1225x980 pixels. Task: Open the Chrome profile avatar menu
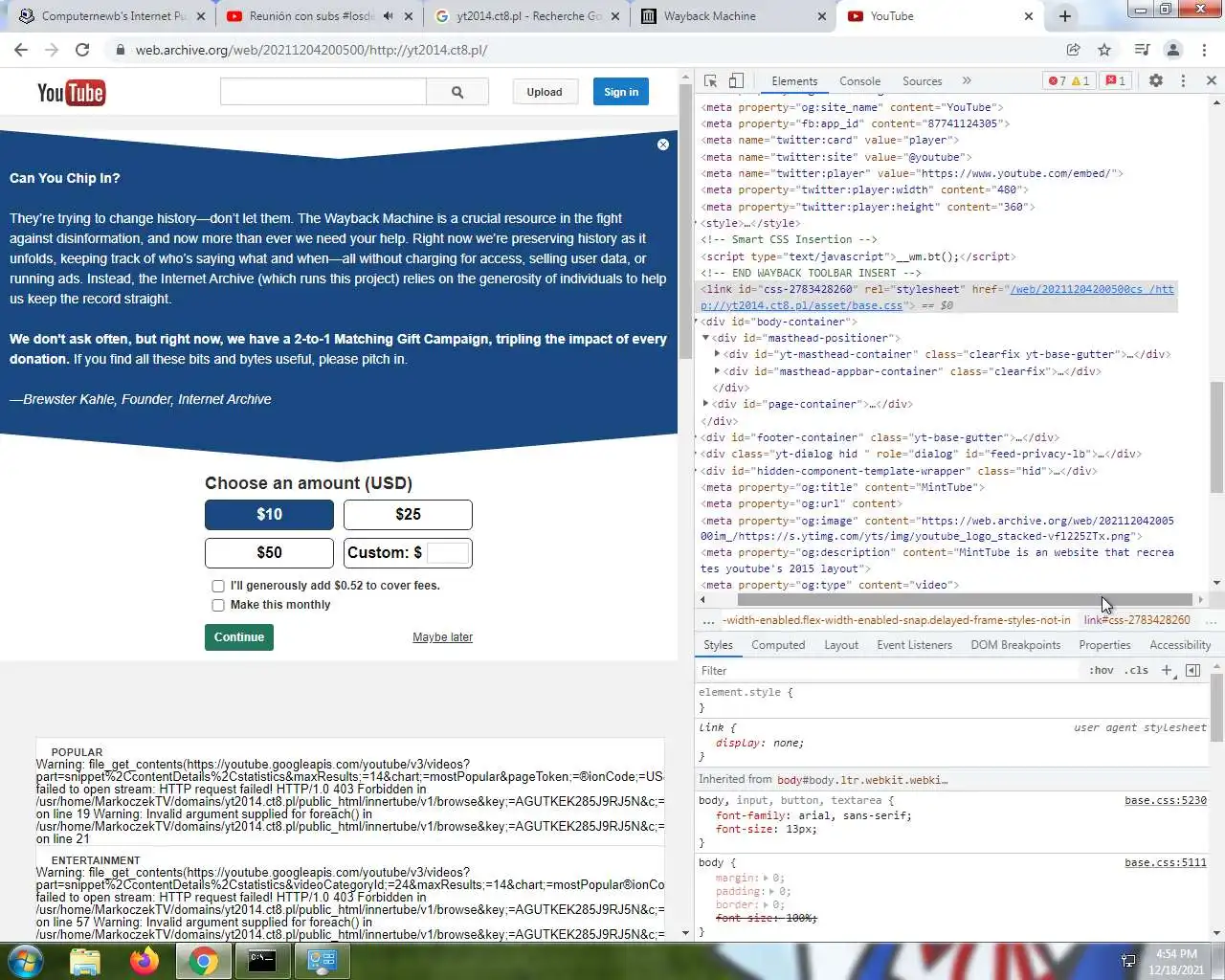[1173, 50]
